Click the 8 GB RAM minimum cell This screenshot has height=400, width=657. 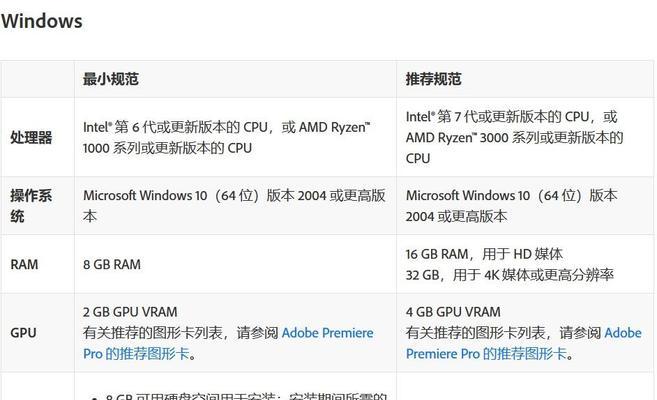pyautogui.click(x=112, y=264)
